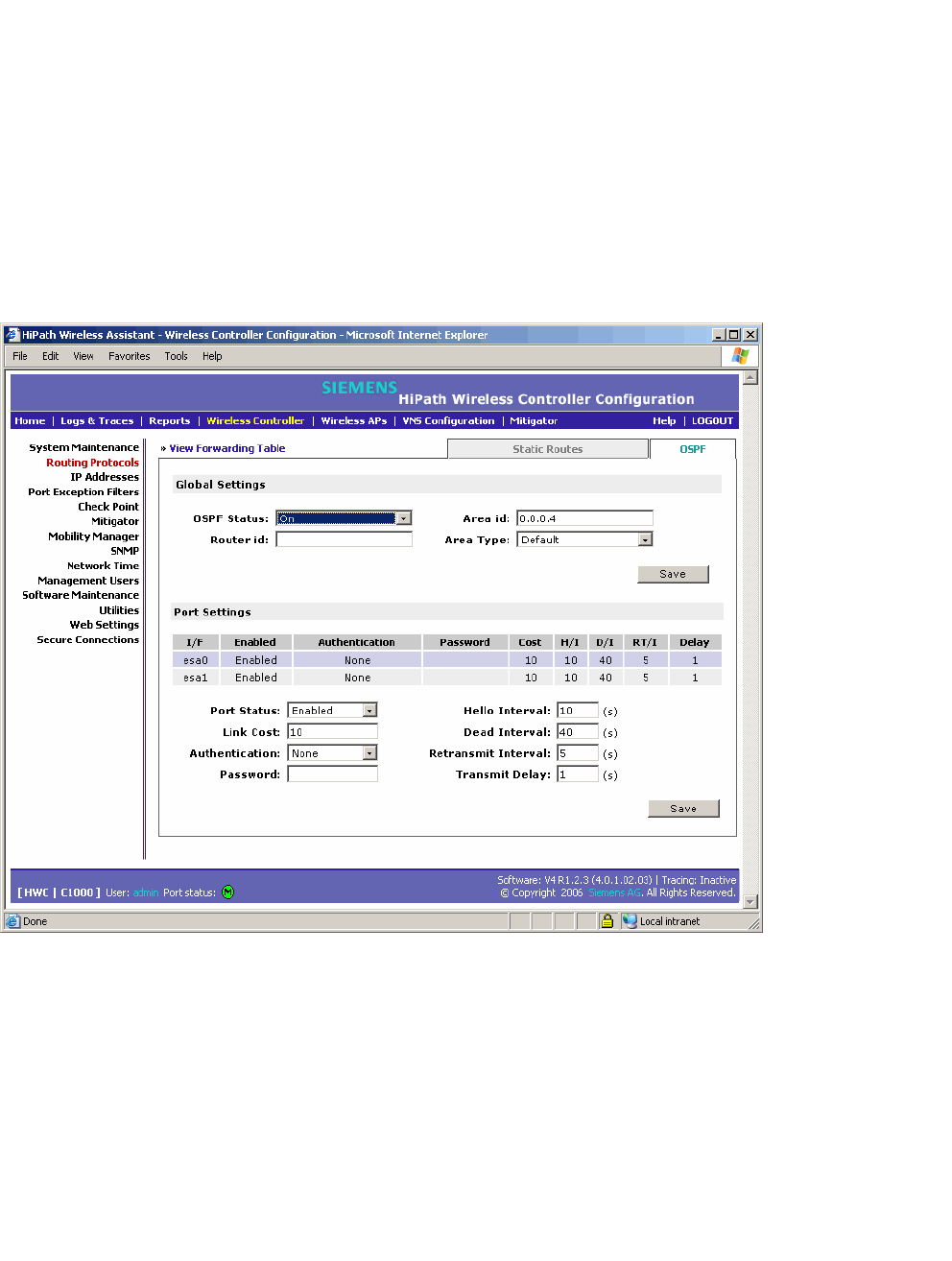Click the View Forwarding Table link
This screenshot has width=952, height=1261.
click(227, 448)
